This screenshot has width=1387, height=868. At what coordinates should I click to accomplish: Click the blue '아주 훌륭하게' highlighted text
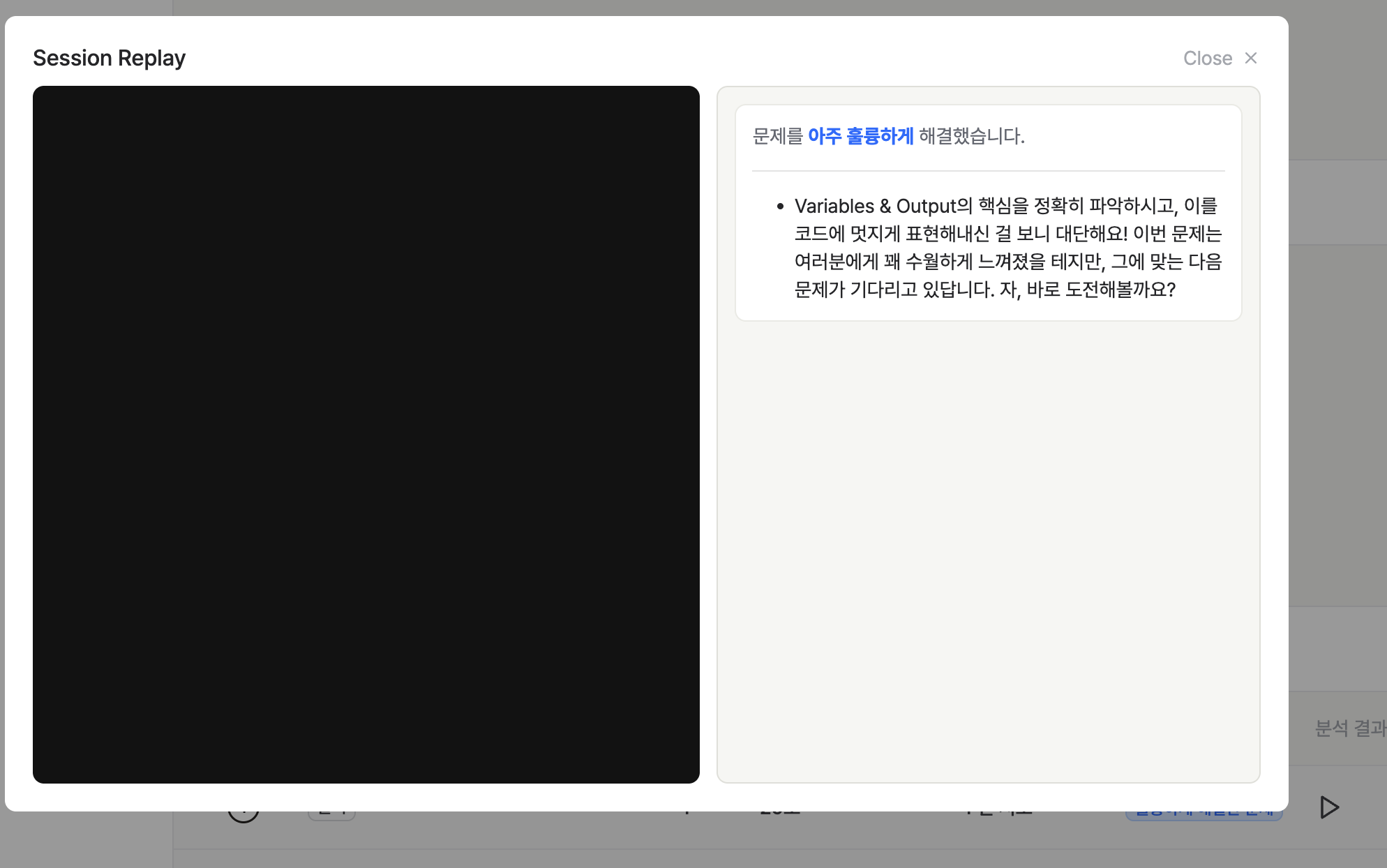tap(860, 136)
